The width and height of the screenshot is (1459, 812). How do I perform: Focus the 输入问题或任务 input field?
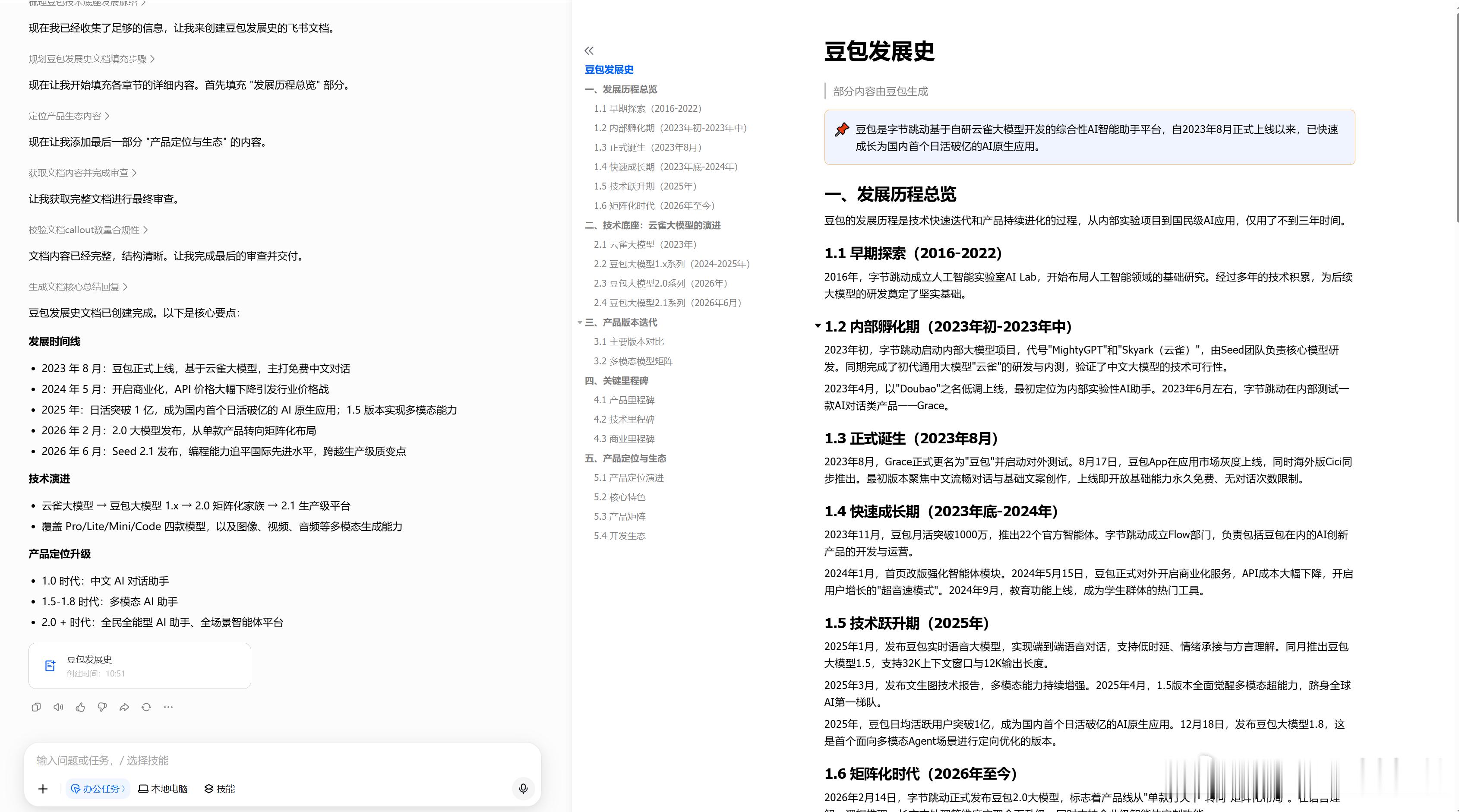(282, 760)
